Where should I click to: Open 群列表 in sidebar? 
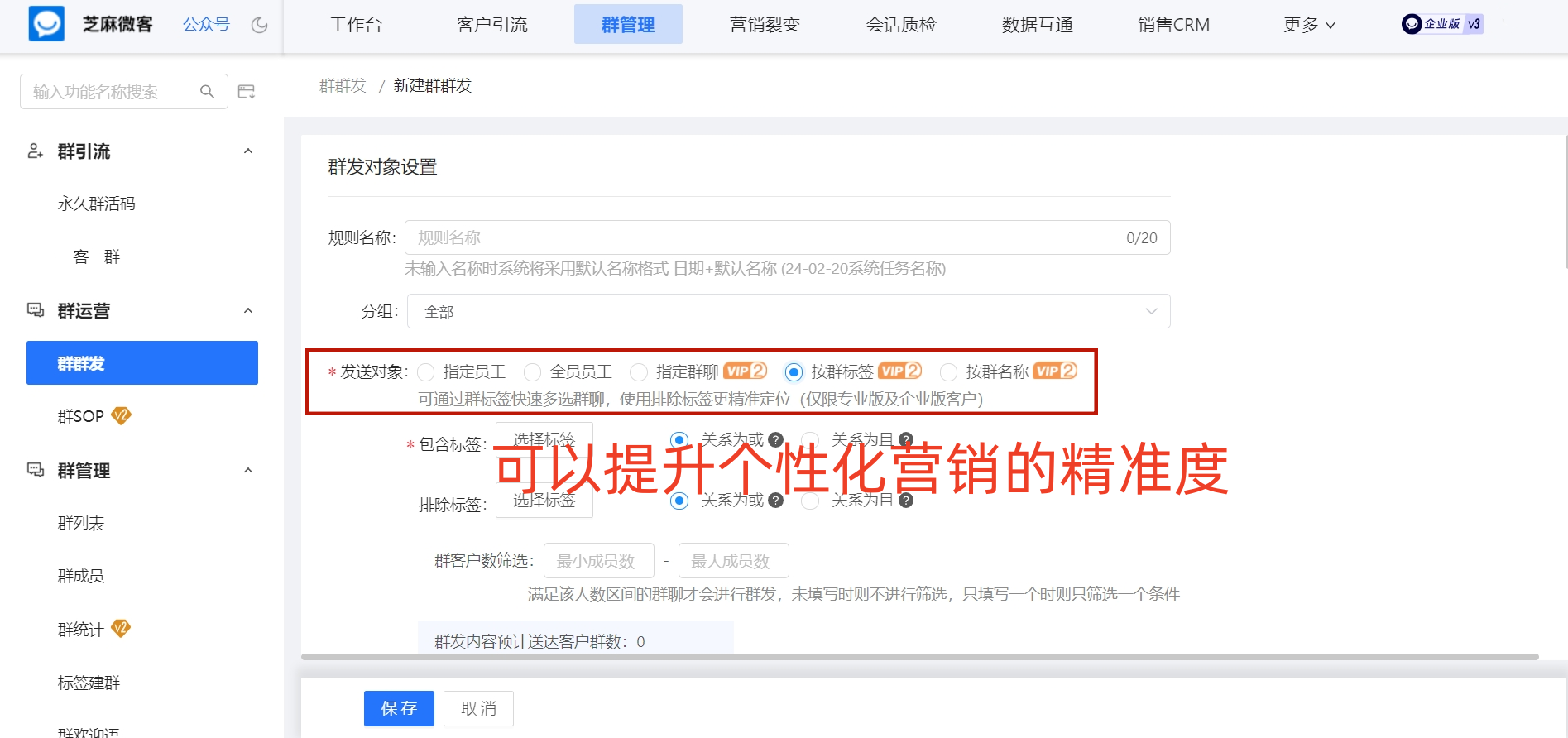pos(81,523)
